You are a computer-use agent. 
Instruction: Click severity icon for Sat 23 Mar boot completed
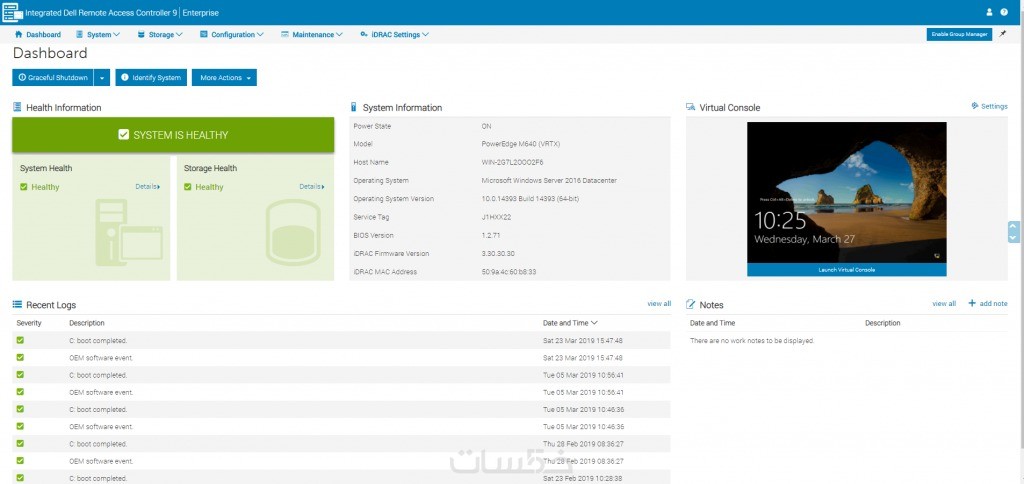pyautogui.click(x=20, y=340)
